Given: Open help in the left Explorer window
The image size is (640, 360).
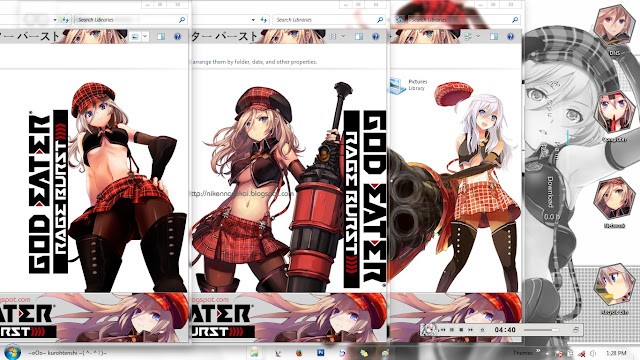Looking at the screenshot, I should coord(178,36).
